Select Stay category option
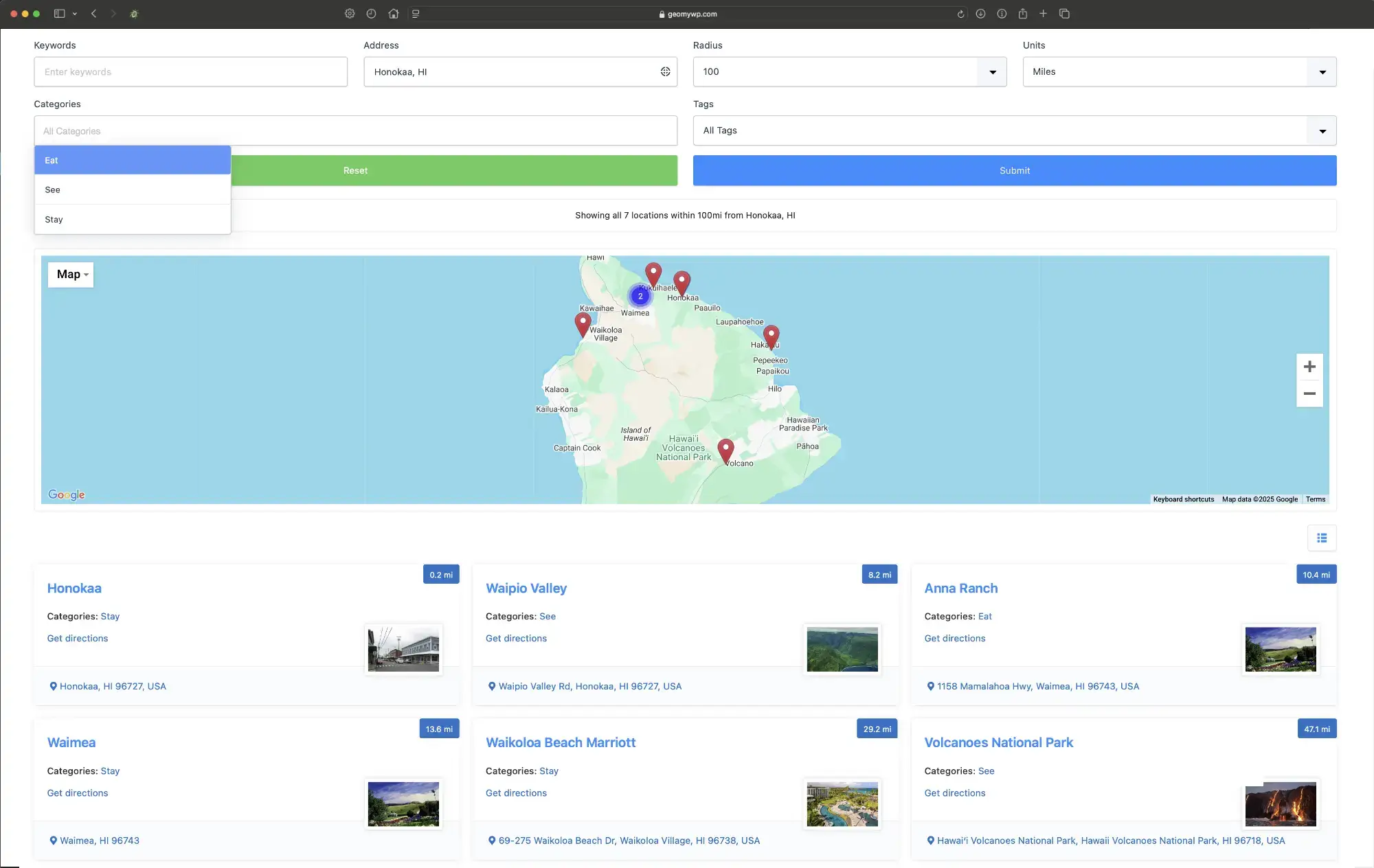Viewport: 1374px width, 868px height. pyautogui.click(x=133, y=219)
